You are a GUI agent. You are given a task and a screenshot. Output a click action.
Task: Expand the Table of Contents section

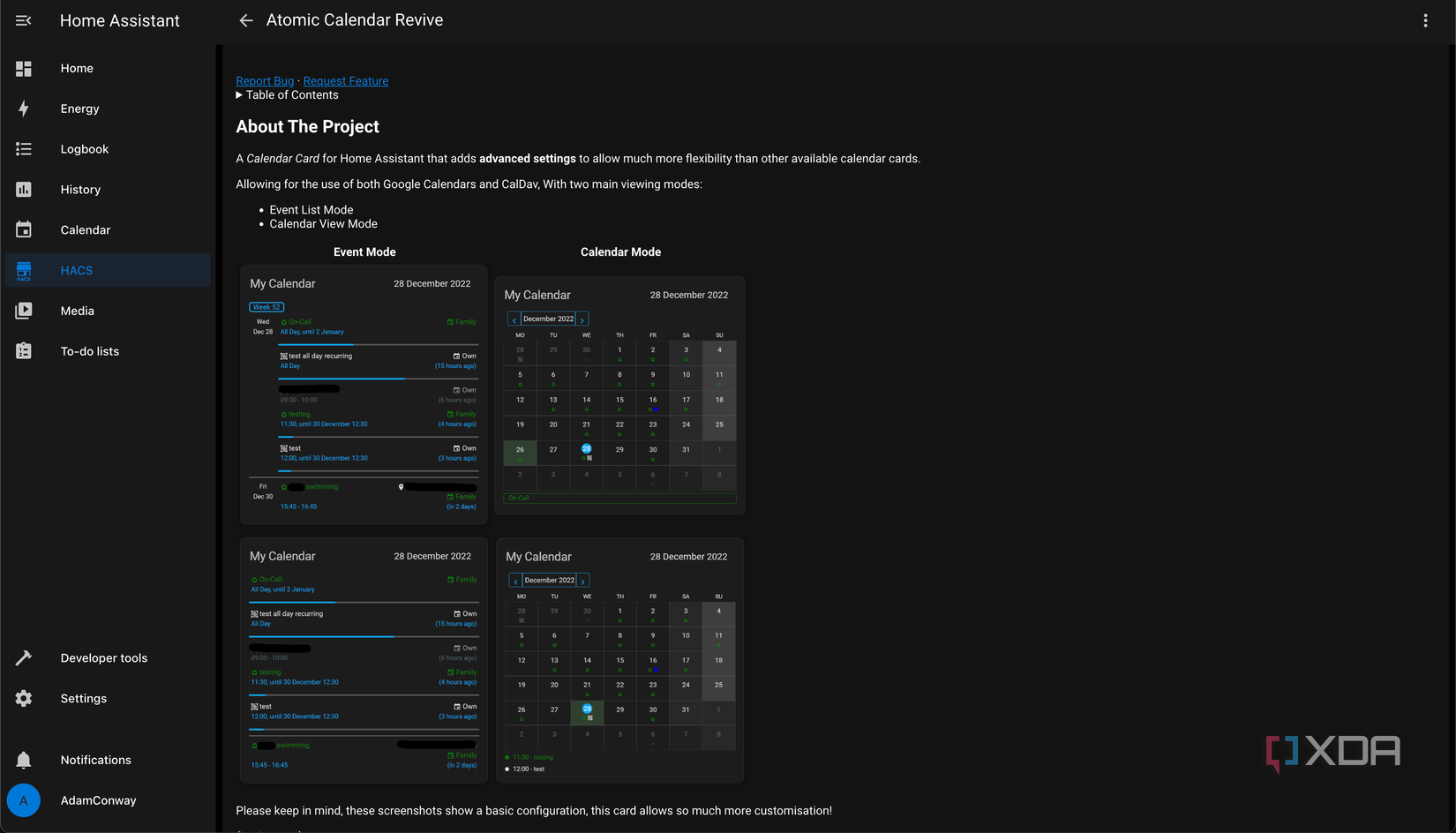coord(287,95)
